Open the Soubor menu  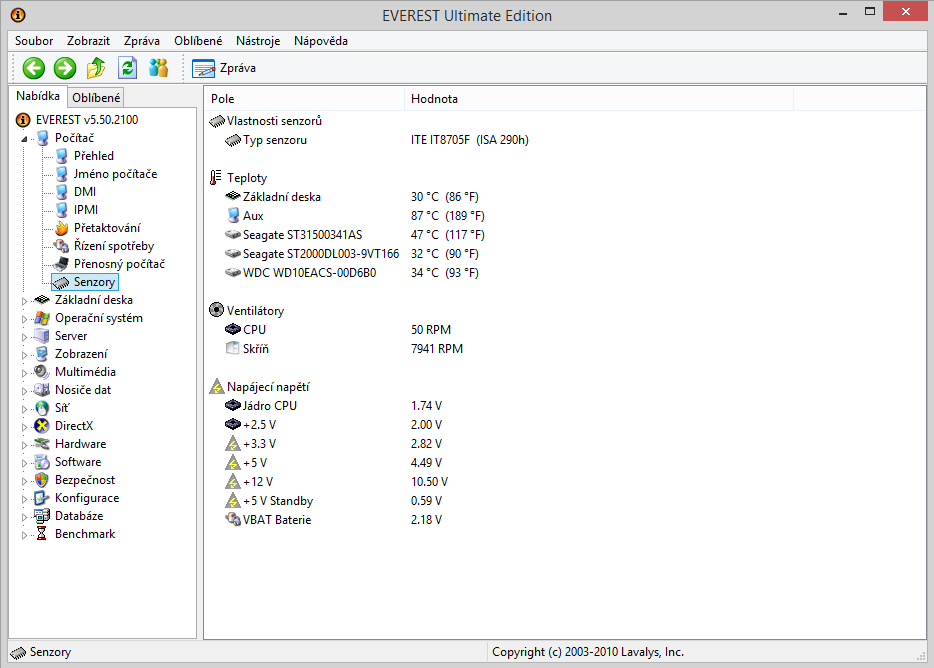(x=34, y=41)
